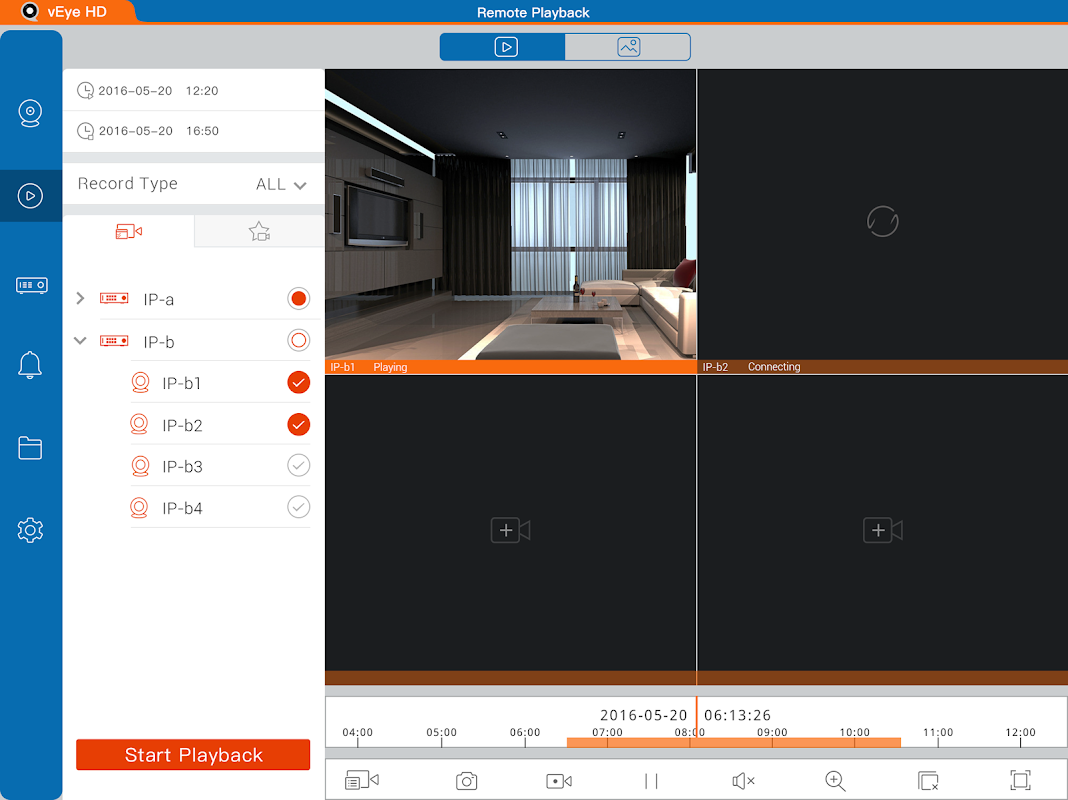Toggle fullscreen view icon
Image resolution: width=1068 pixels, height=800 pixels.
[x=1020, y=780]
